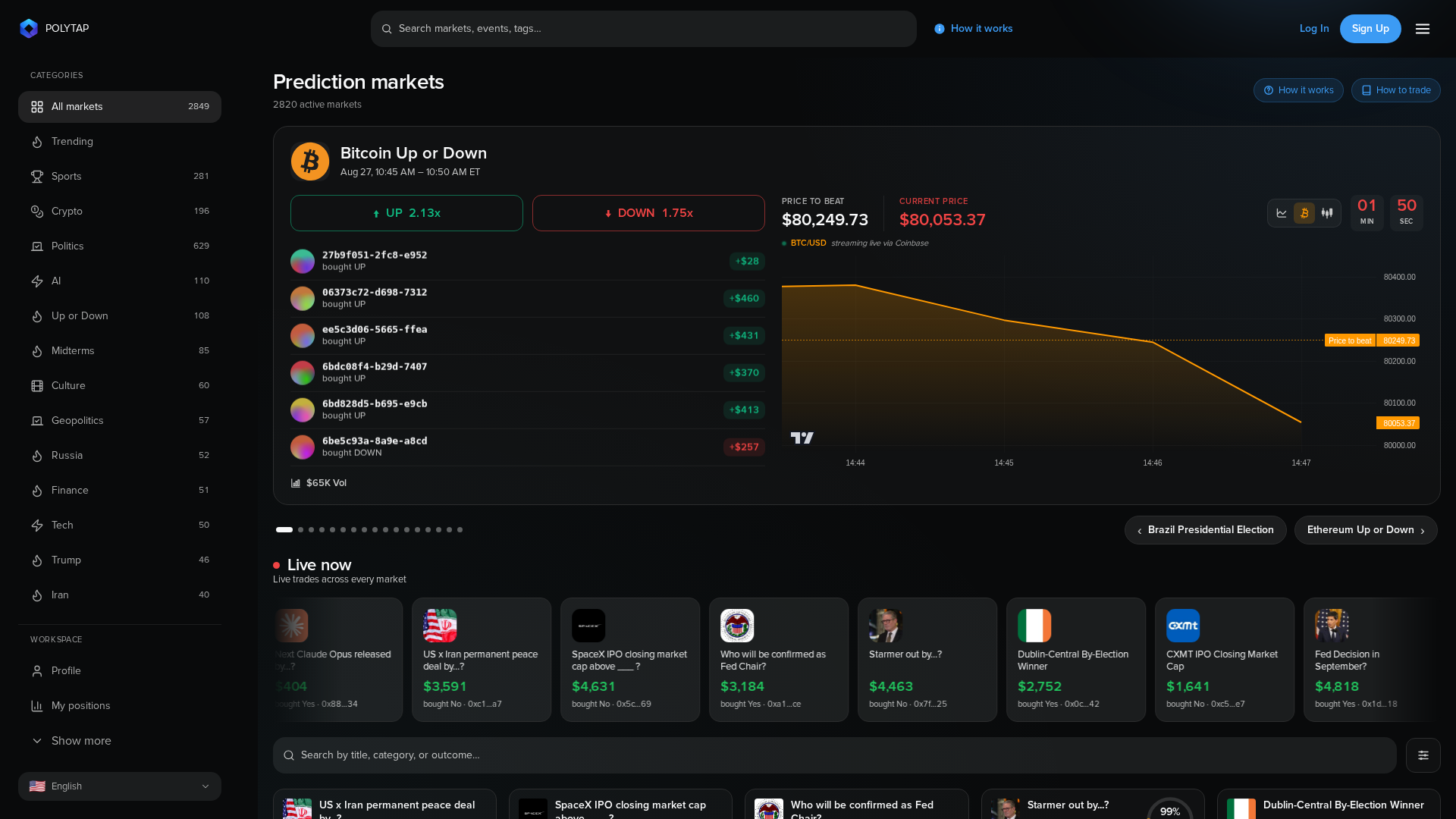Bet DOWN 1.75x on Bitcoin
The height and width of the screenshot is (819, 1456).
point(648,213)
